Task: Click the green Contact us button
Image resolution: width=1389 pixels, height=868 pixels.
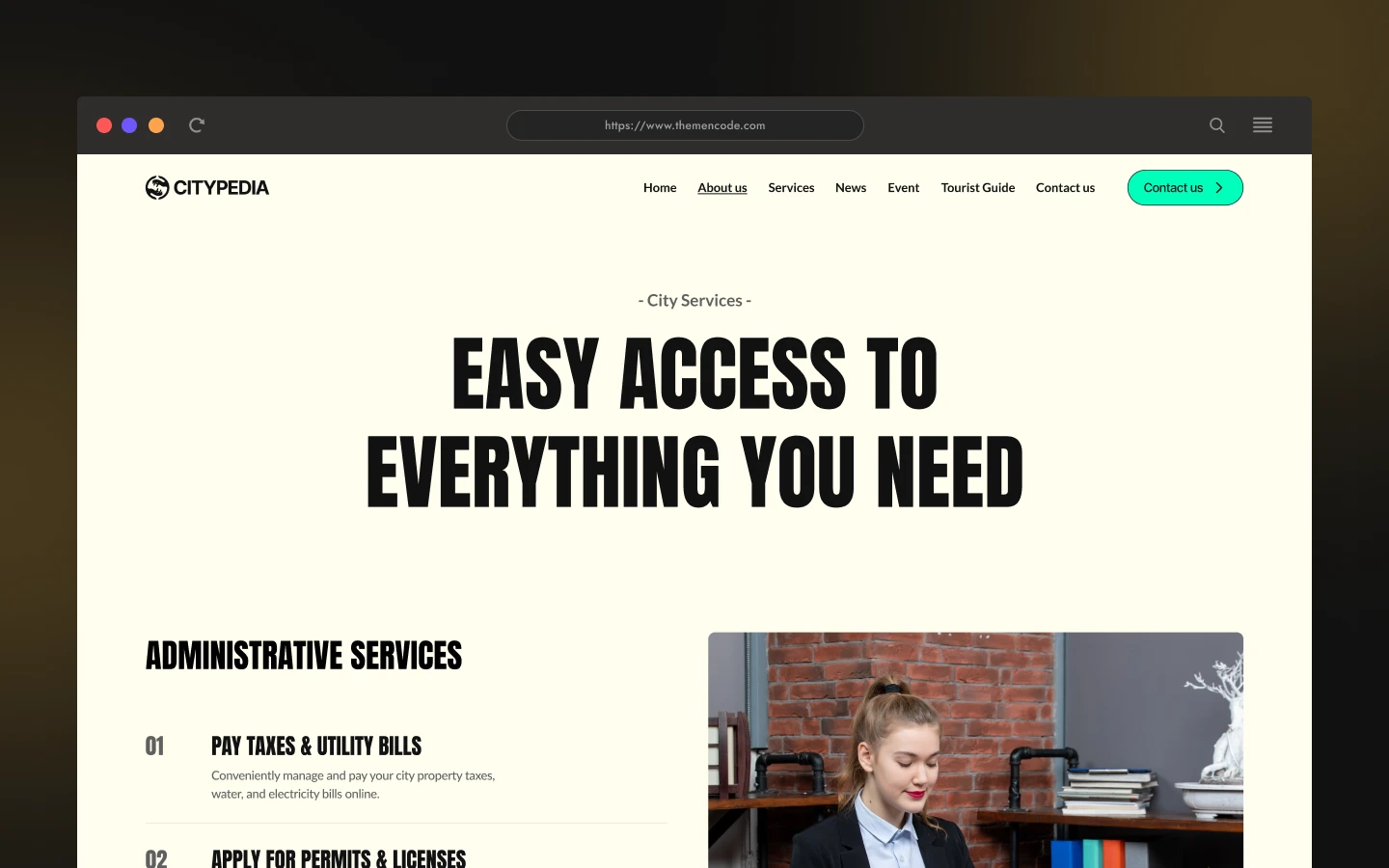Action: (x=1185, y=188)
